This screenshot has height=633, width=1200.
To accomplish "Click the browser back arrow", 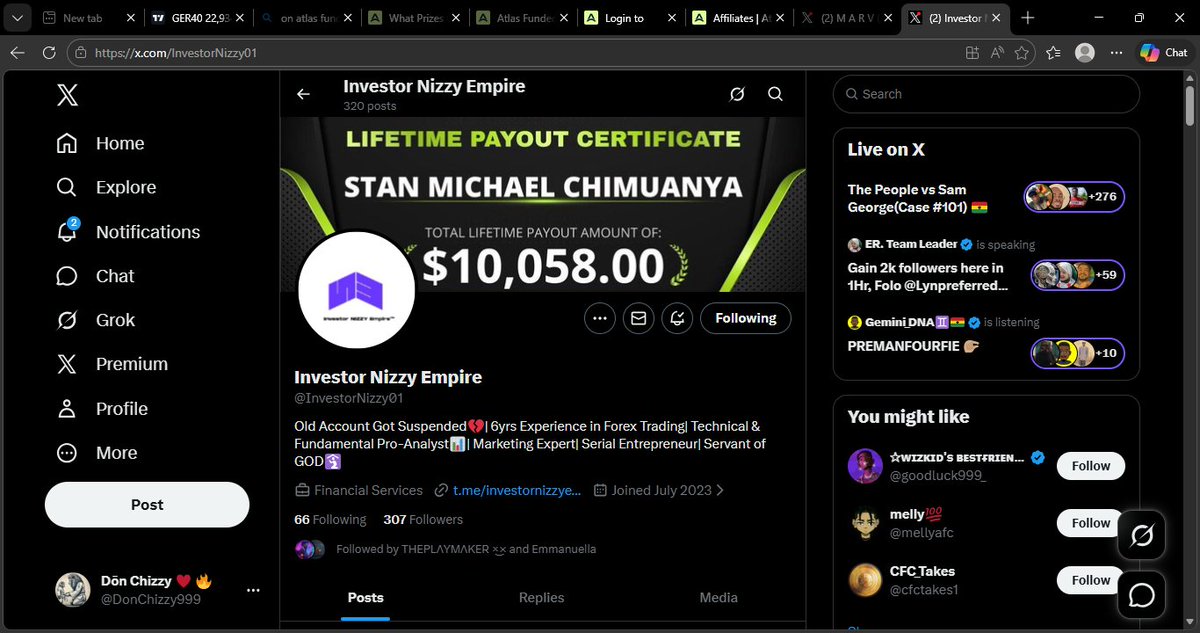I will 17,53.
